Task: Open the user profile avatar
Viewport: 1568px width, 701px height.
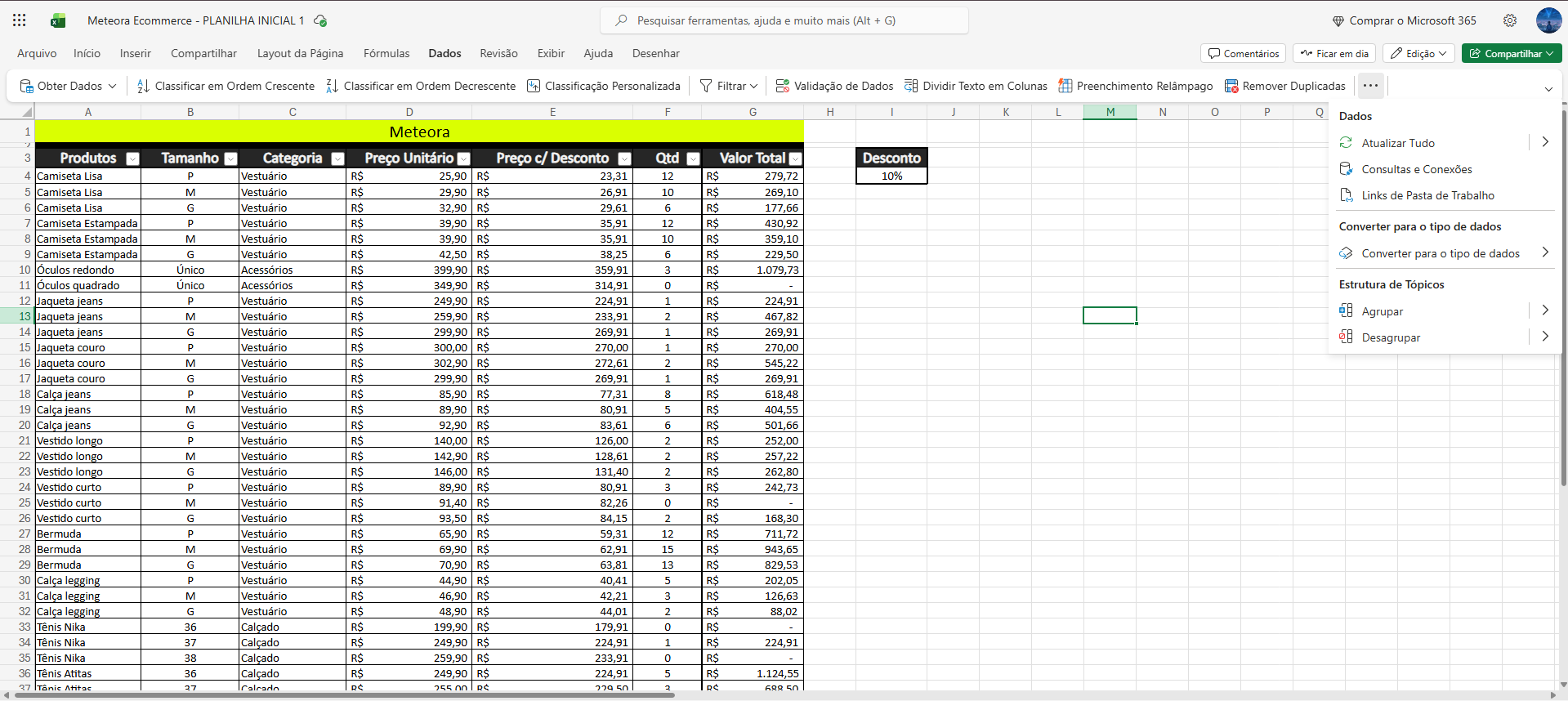Action: (1548, 20)
